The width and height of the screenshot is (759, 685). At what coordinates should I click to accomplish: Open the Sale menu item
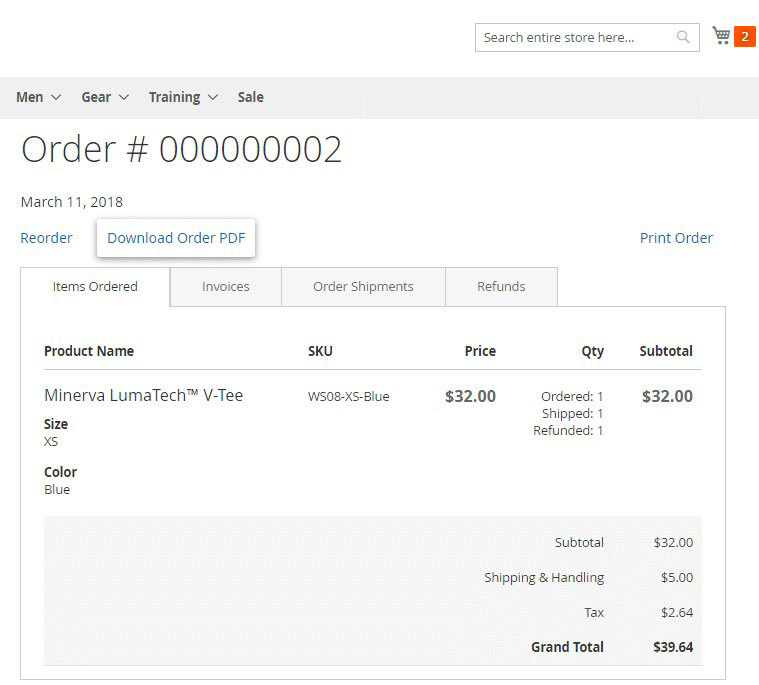pos(251,97)
